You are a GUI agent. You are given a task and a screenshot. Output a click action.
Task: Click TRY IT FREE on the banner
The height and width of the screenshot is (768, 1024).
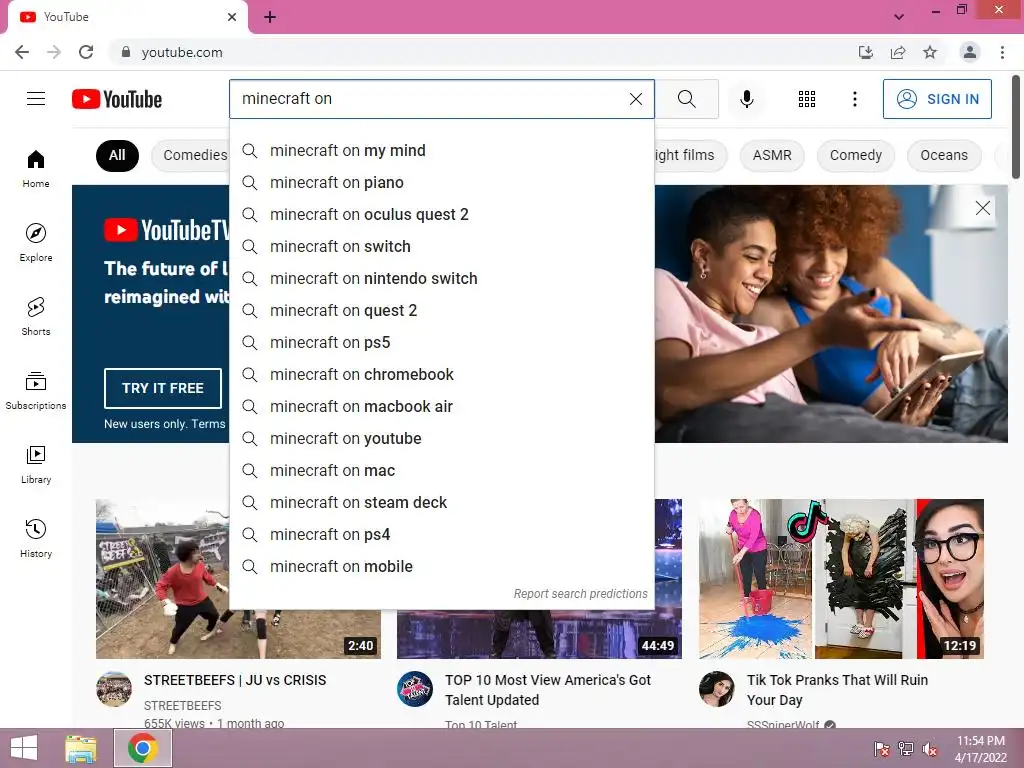click(163, 388)
